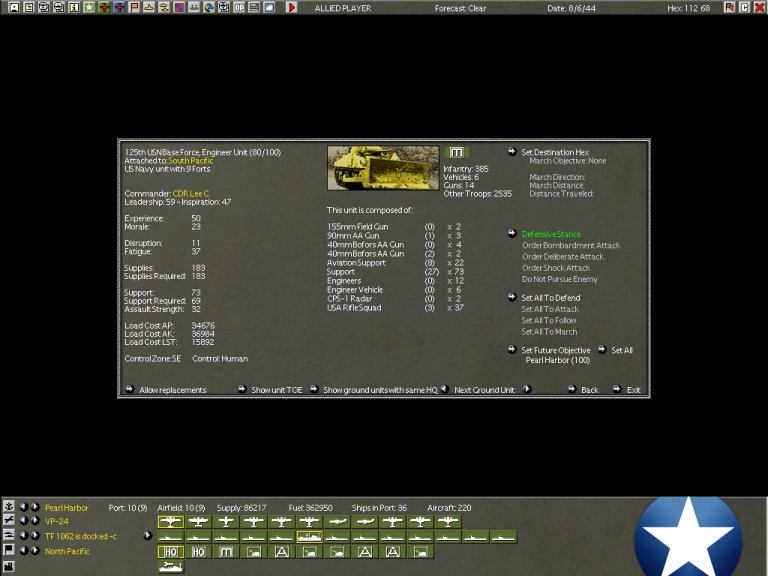Click the Exit button
The width and height of the screenshot is (768, 576).
pyautogui.click(x=633, y=390)
